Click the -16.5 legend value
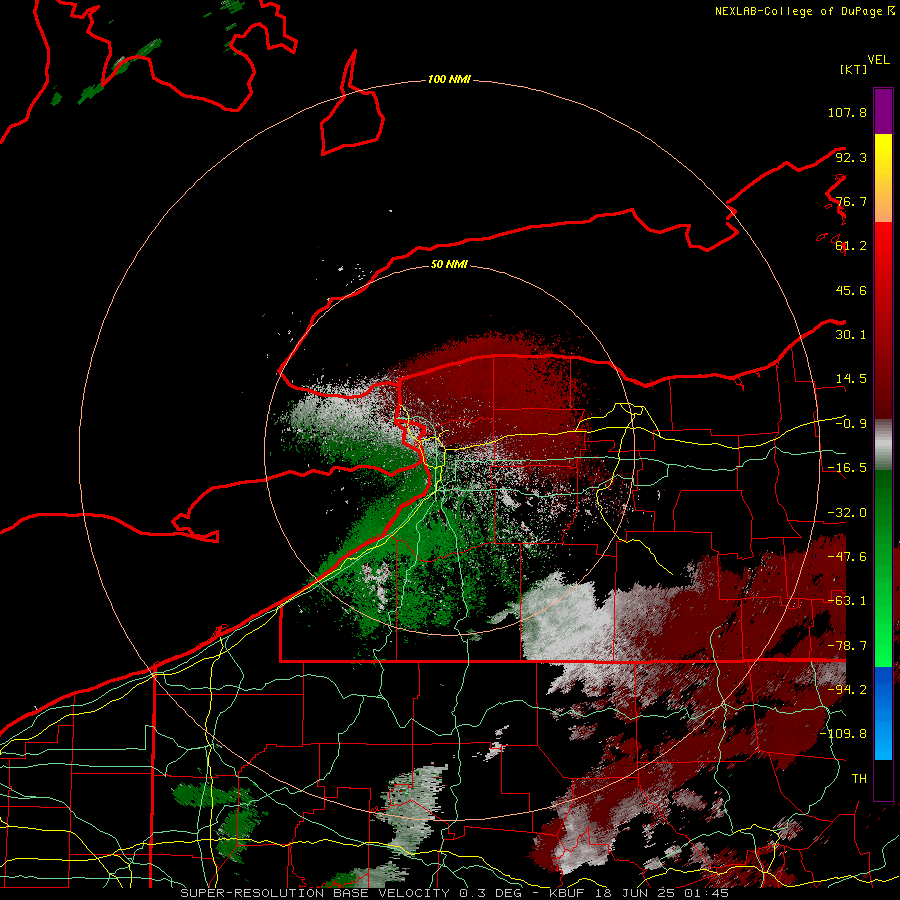 [847, 468]
